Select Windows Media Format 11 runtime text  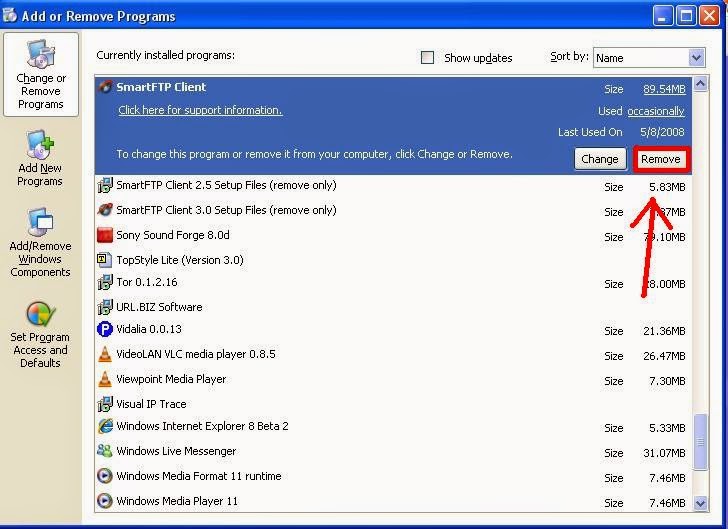point(198,476)
